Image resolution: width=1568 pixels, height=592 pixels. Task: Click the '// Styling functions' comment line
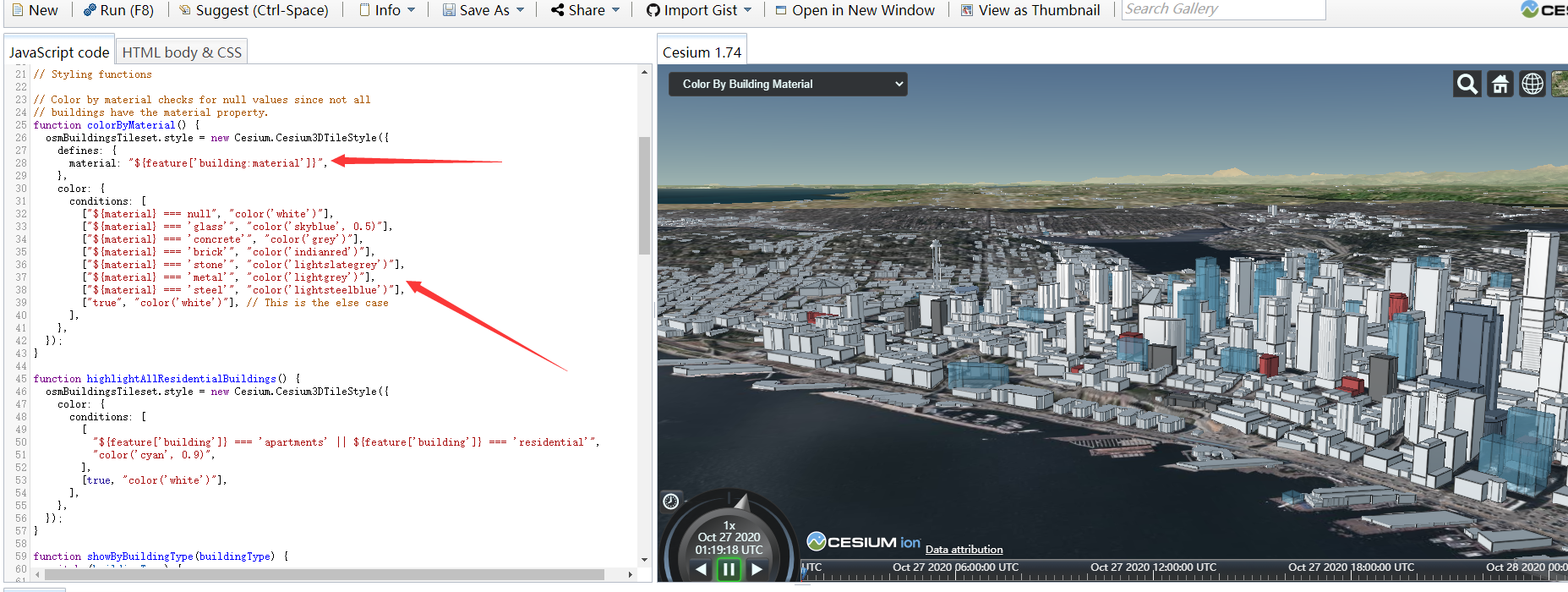[x=93, y=74]
